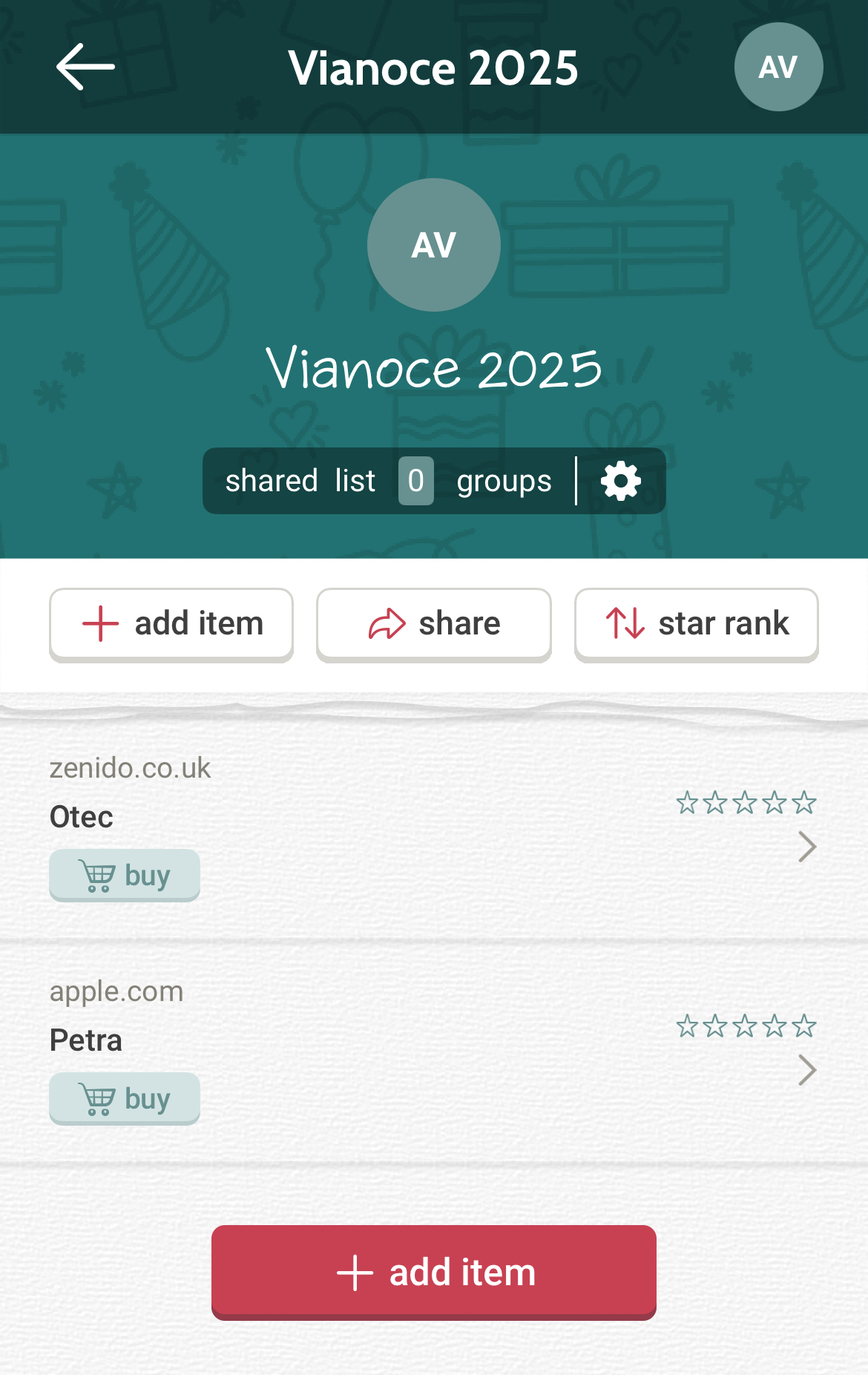The image size is (868, 1375).
Task: Click buy button for Petra
Action: coord(125,1099)
